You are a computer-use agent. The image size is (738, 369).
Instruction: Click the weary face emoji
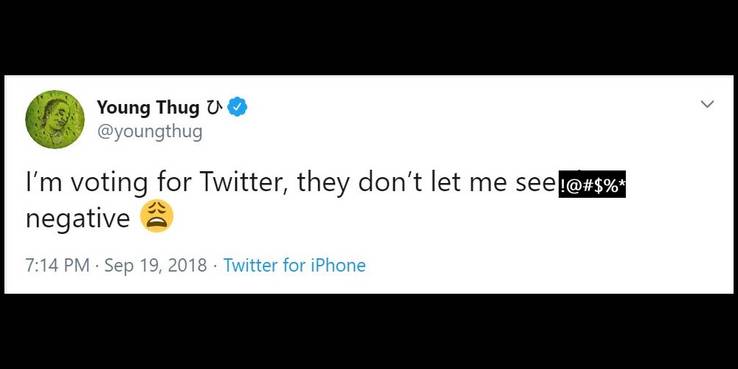[x=157, y=216]
